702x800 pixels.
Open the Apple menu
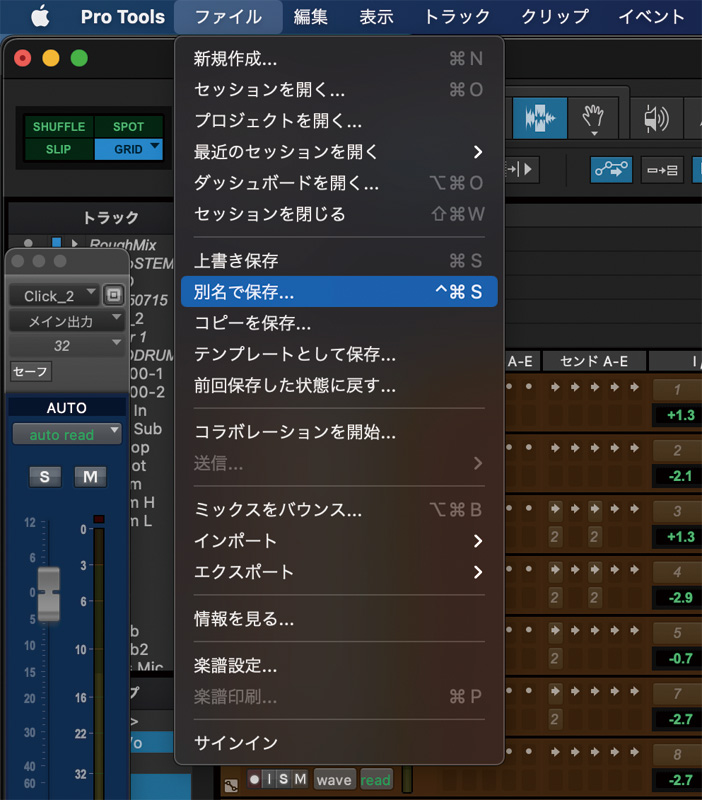pos(40,17)
